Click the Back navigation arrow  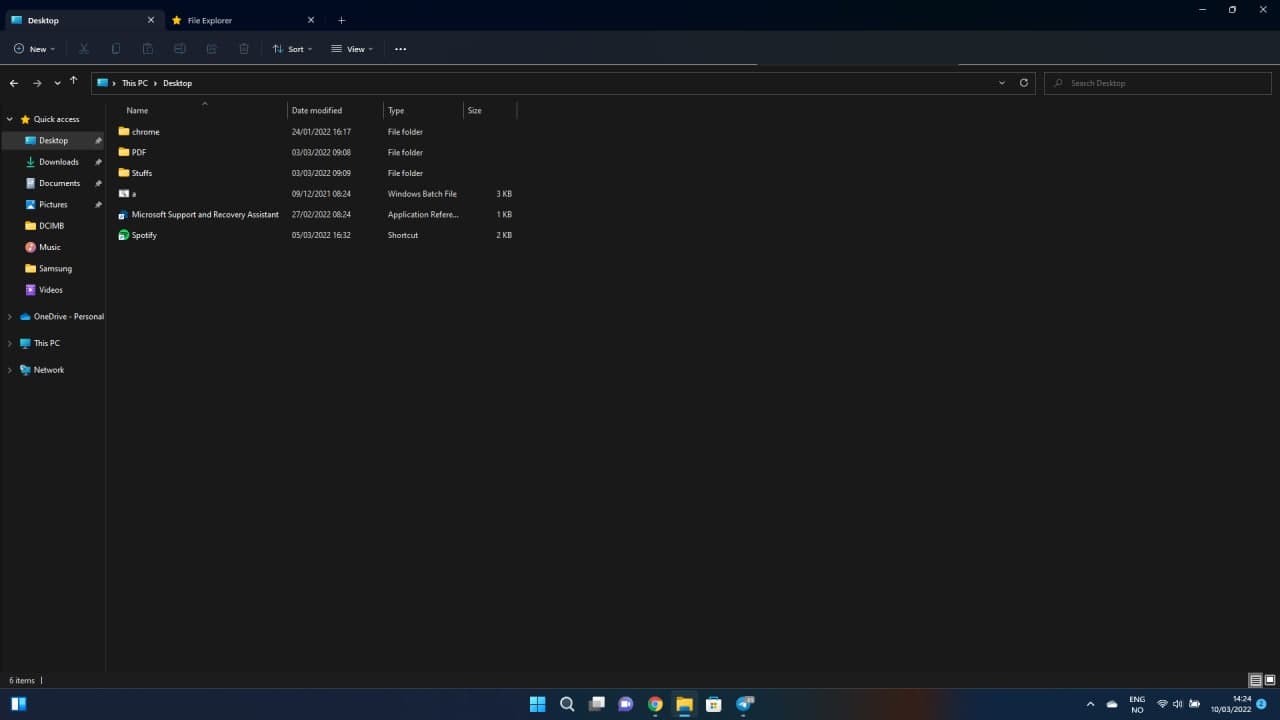coord(14,83)
